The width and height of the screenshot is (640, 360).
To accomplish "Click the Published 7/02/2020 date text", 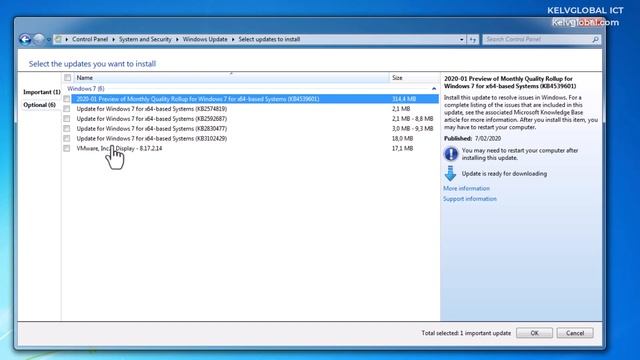I will pyautogui.click(x=472, y=138).
